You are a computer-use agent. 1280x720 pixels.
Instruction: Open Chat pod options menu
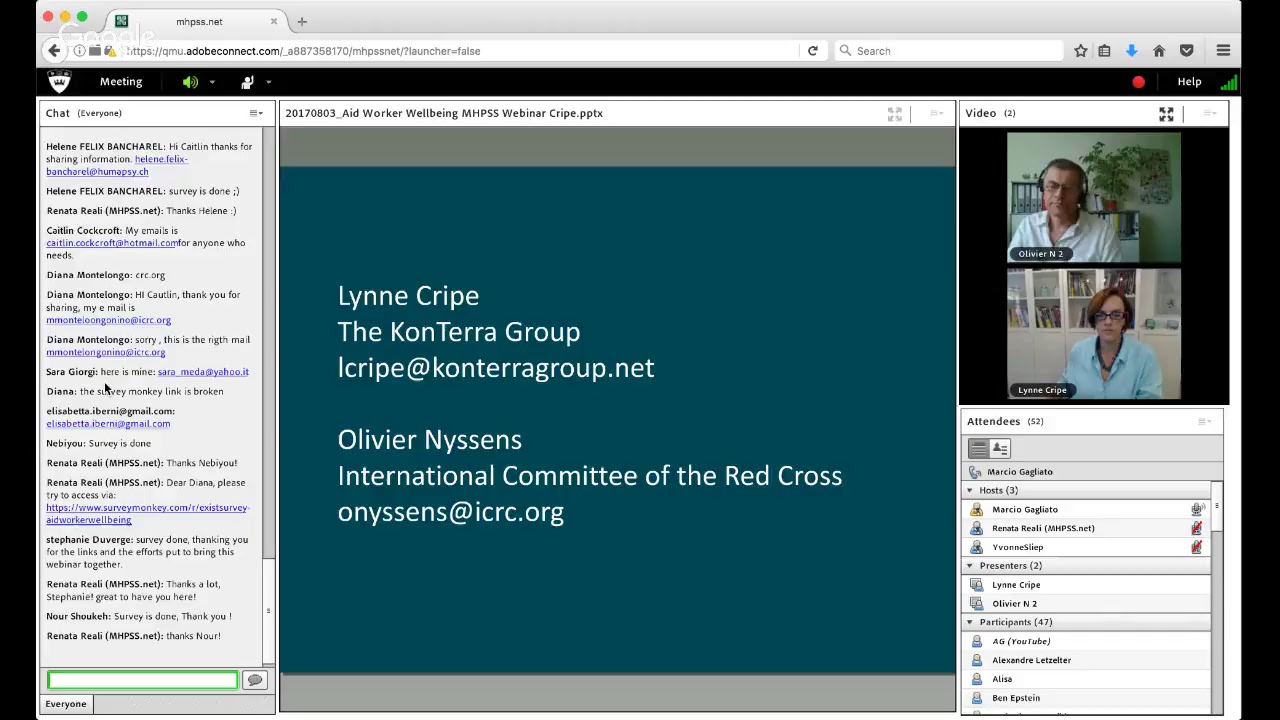pyautogui.click(x=256, y=113)
